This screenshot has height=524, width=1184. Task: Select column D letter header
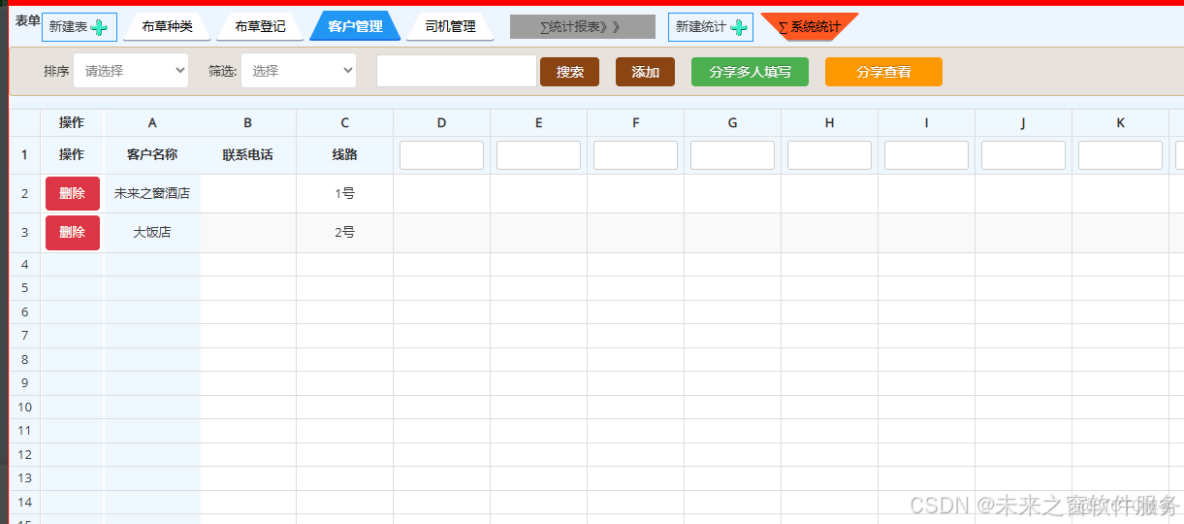[x=442, y=122]
